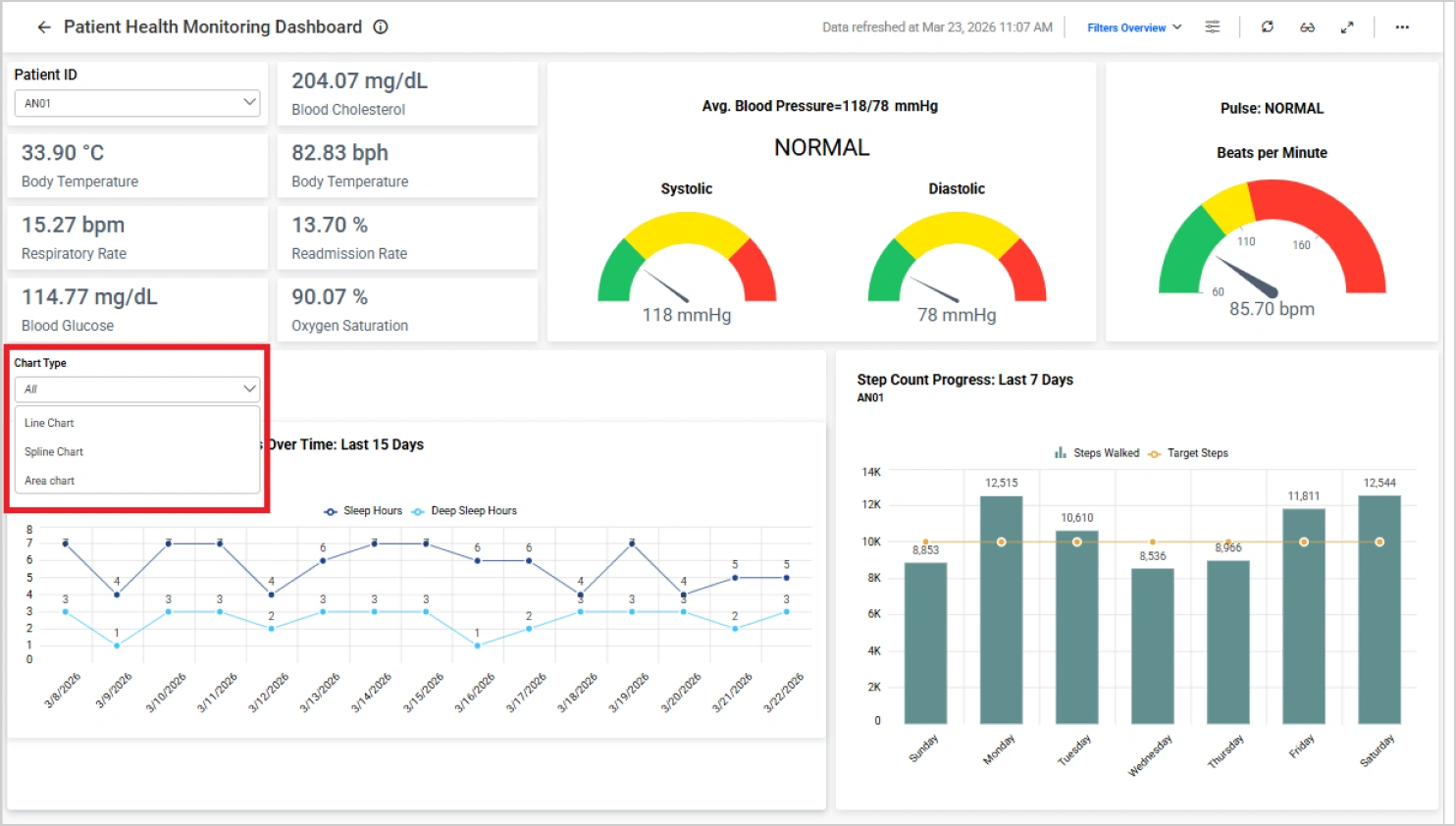Viewport: 1456px width, 826px height.
Task: Click the 118 mmHg systolic value
Action: [687, 315]
